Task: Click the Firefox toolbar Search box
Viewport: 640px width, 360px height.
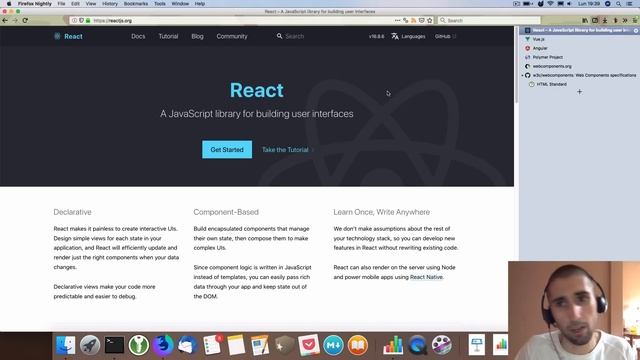Action: (x=489, y=20)
